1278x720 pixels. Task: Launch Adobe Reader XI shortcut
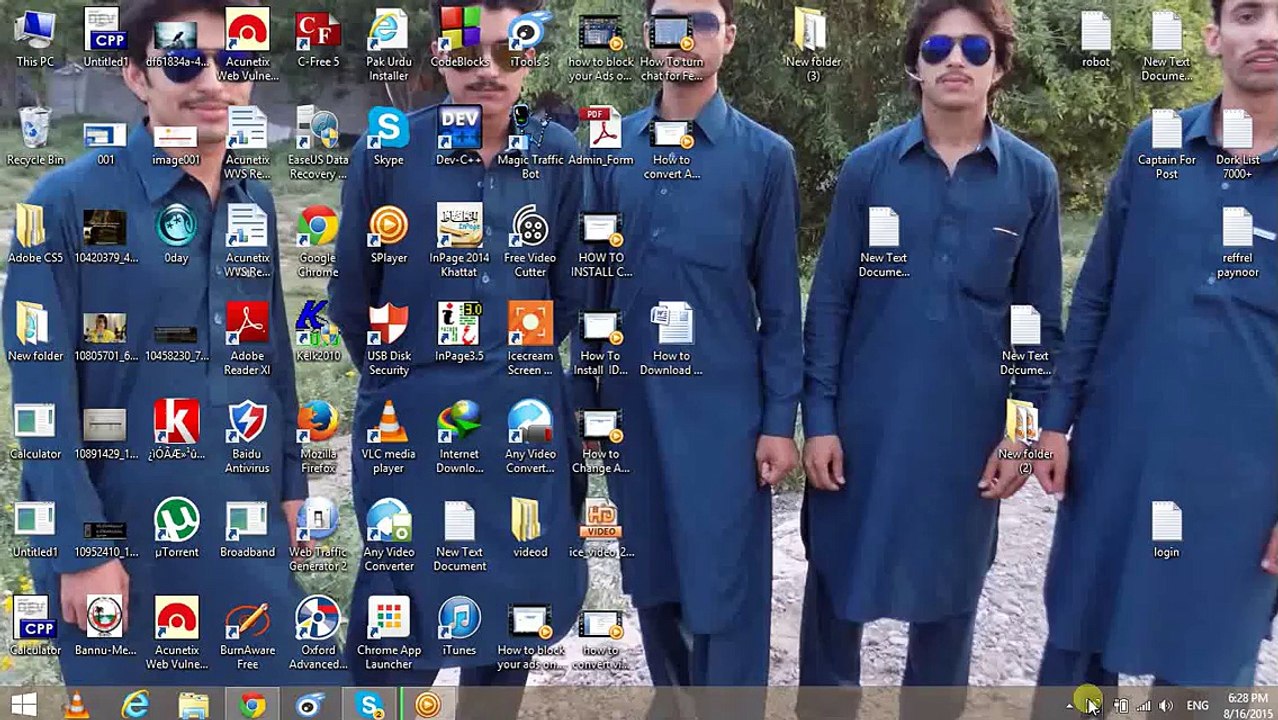click(x=247, y=341)
